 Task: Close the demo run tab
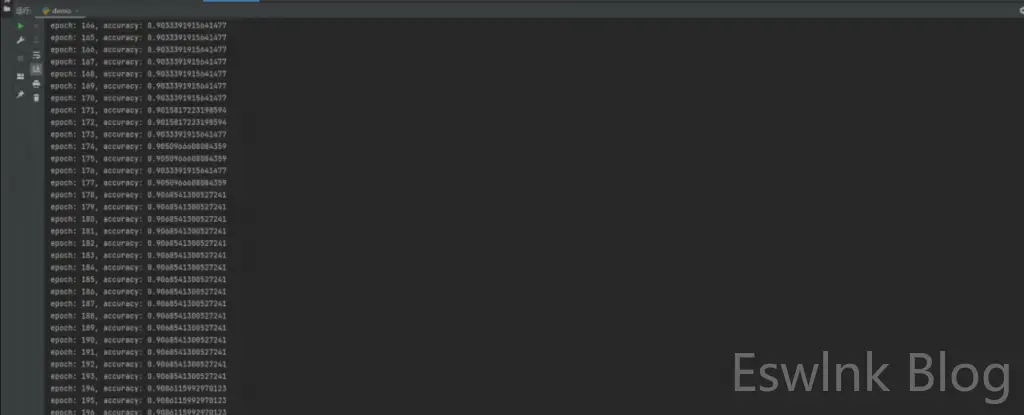[77, 11]
